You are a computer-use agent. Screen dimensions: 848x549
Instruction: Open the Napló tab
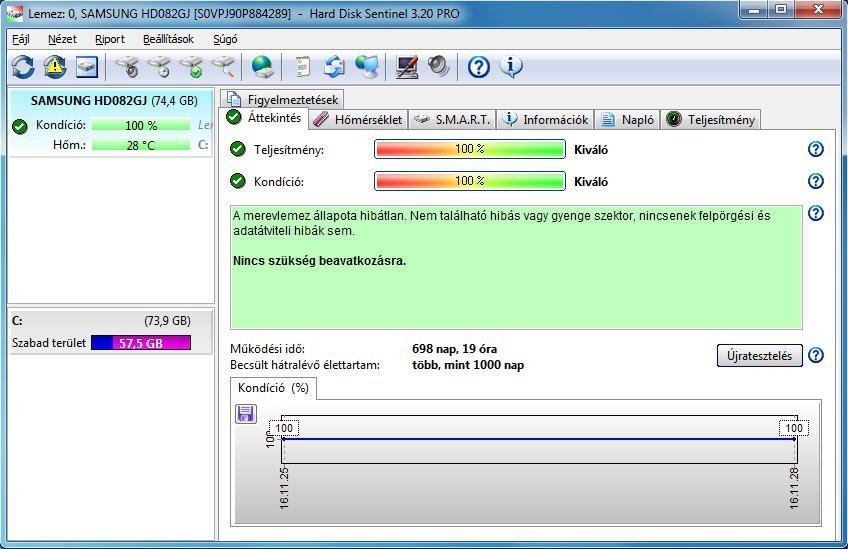[x=627, y=120]
